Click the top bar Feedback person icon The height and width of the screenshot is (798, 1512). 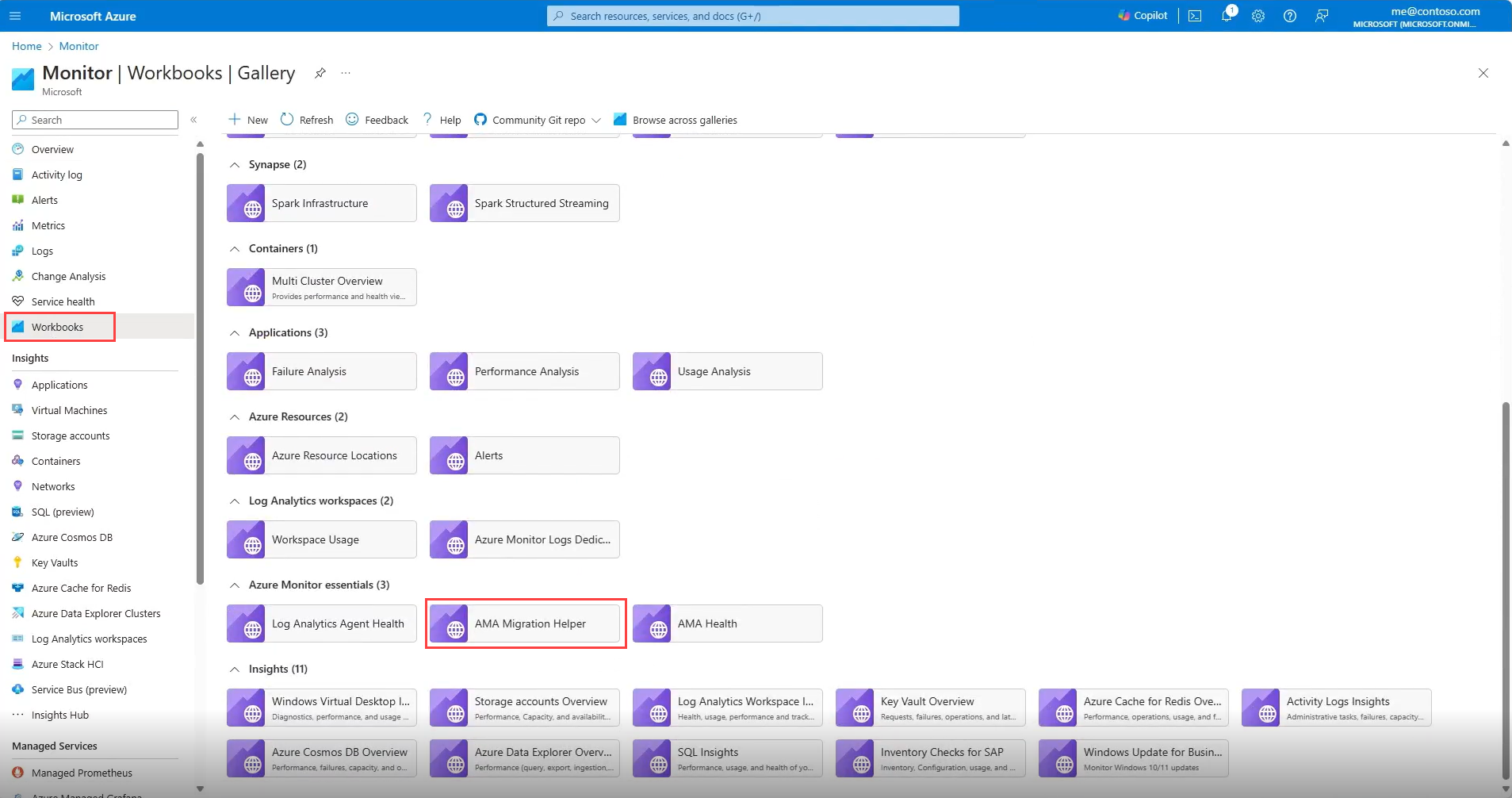pyautogui.click(x=1322, y=16)
